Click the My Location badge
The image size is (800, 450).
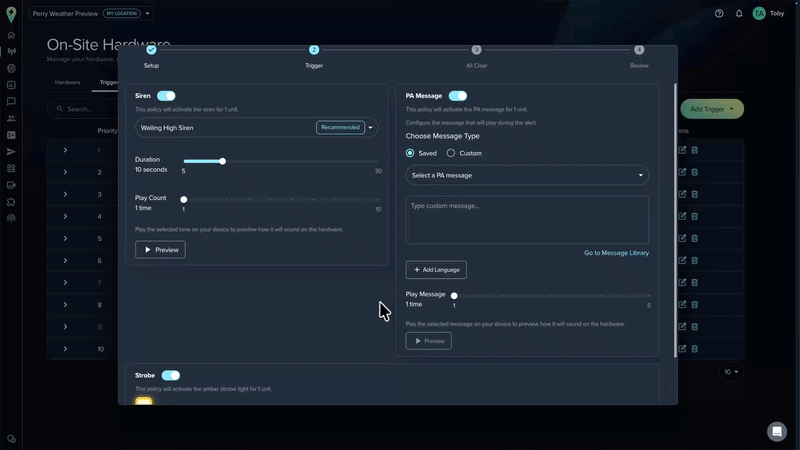122,14
